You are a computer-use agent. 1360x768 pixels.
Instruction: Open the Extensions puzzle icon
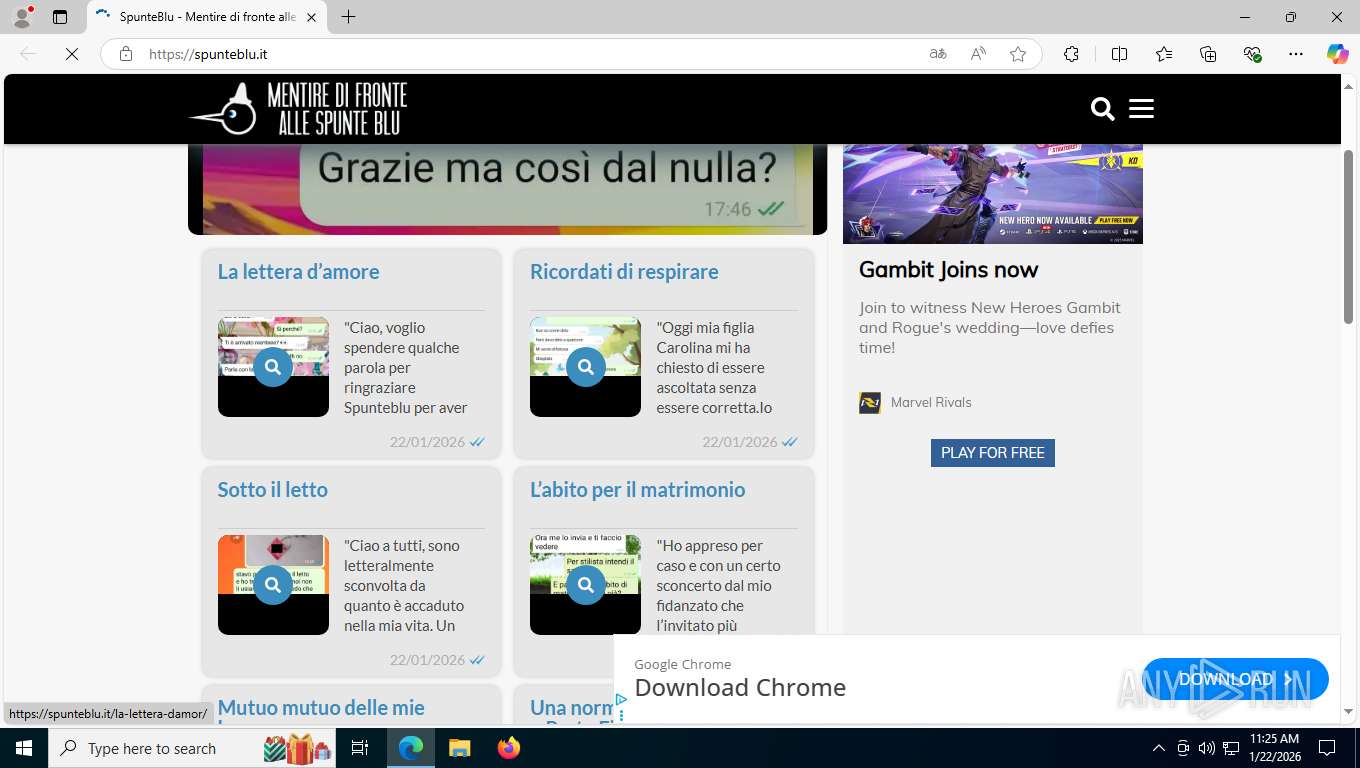[x=1071, y=54]
